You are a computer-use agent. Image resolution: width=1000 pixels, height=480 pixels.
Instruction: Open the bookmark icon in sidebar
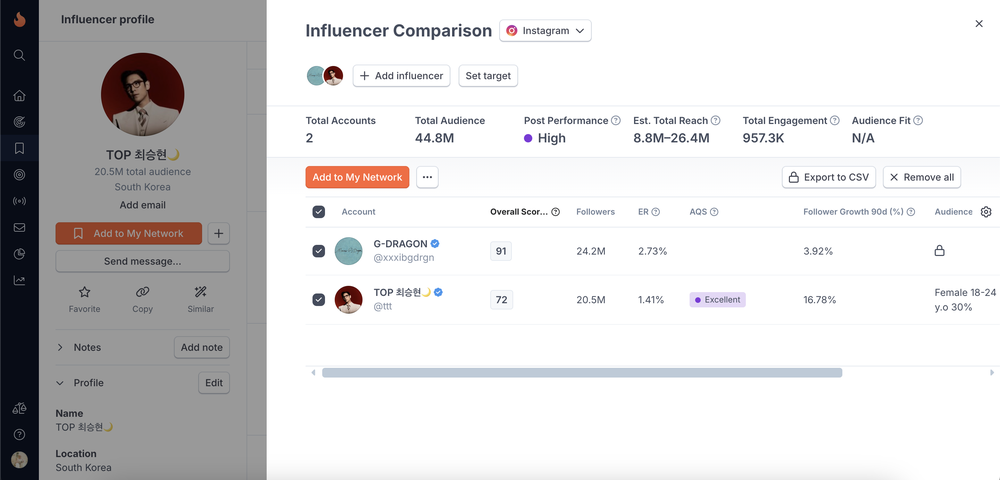coord(19,149)
